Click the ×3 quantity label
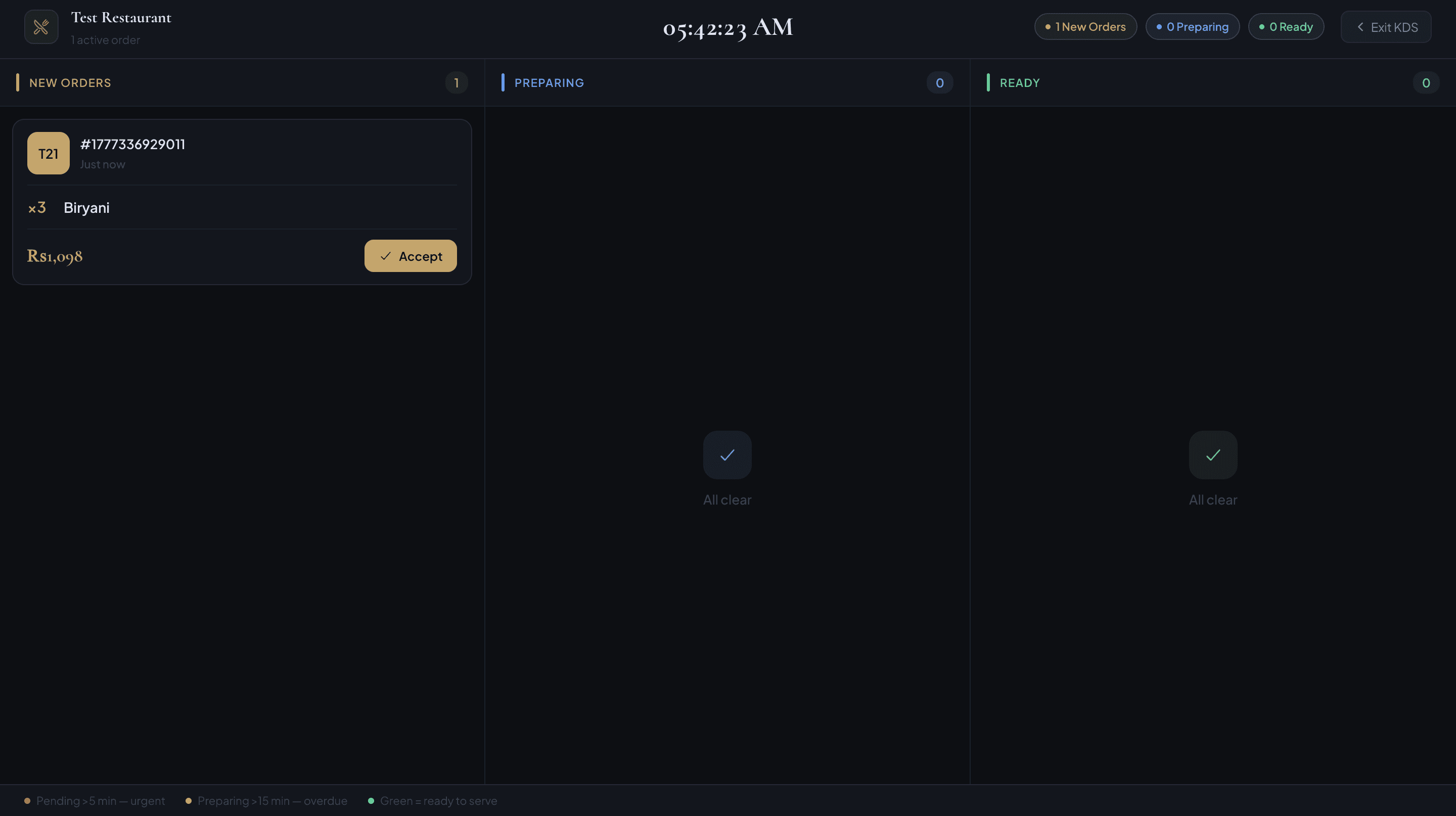The height and width of the screenshot is (816, 1456). (x=37, y=207)
